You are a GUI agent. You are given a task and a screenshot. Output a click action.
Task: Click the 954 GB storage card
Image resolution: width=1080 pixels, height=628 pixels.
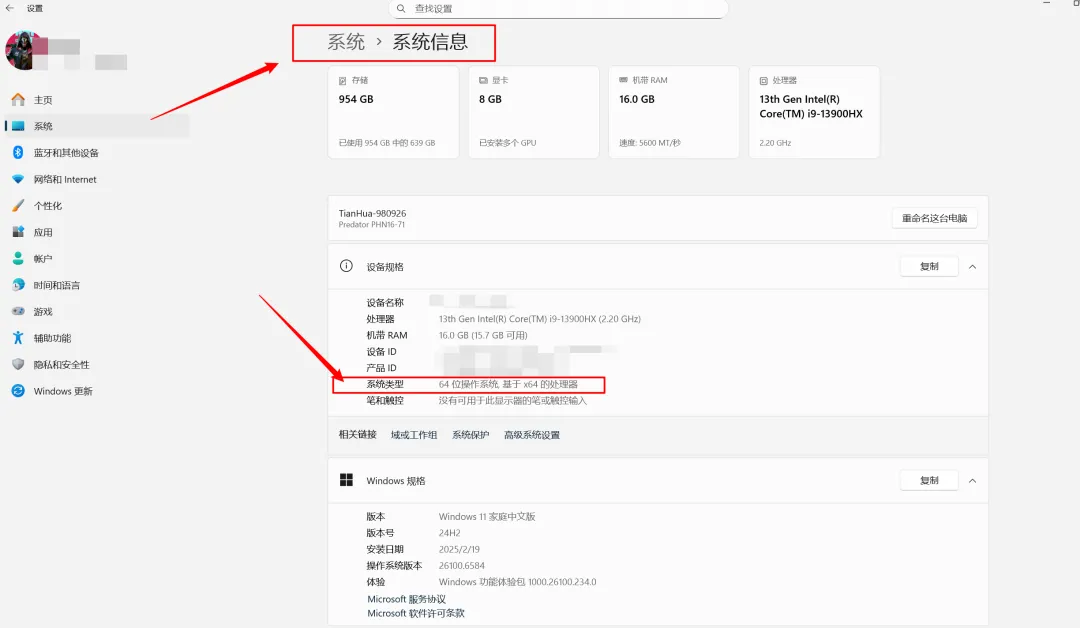393,112
